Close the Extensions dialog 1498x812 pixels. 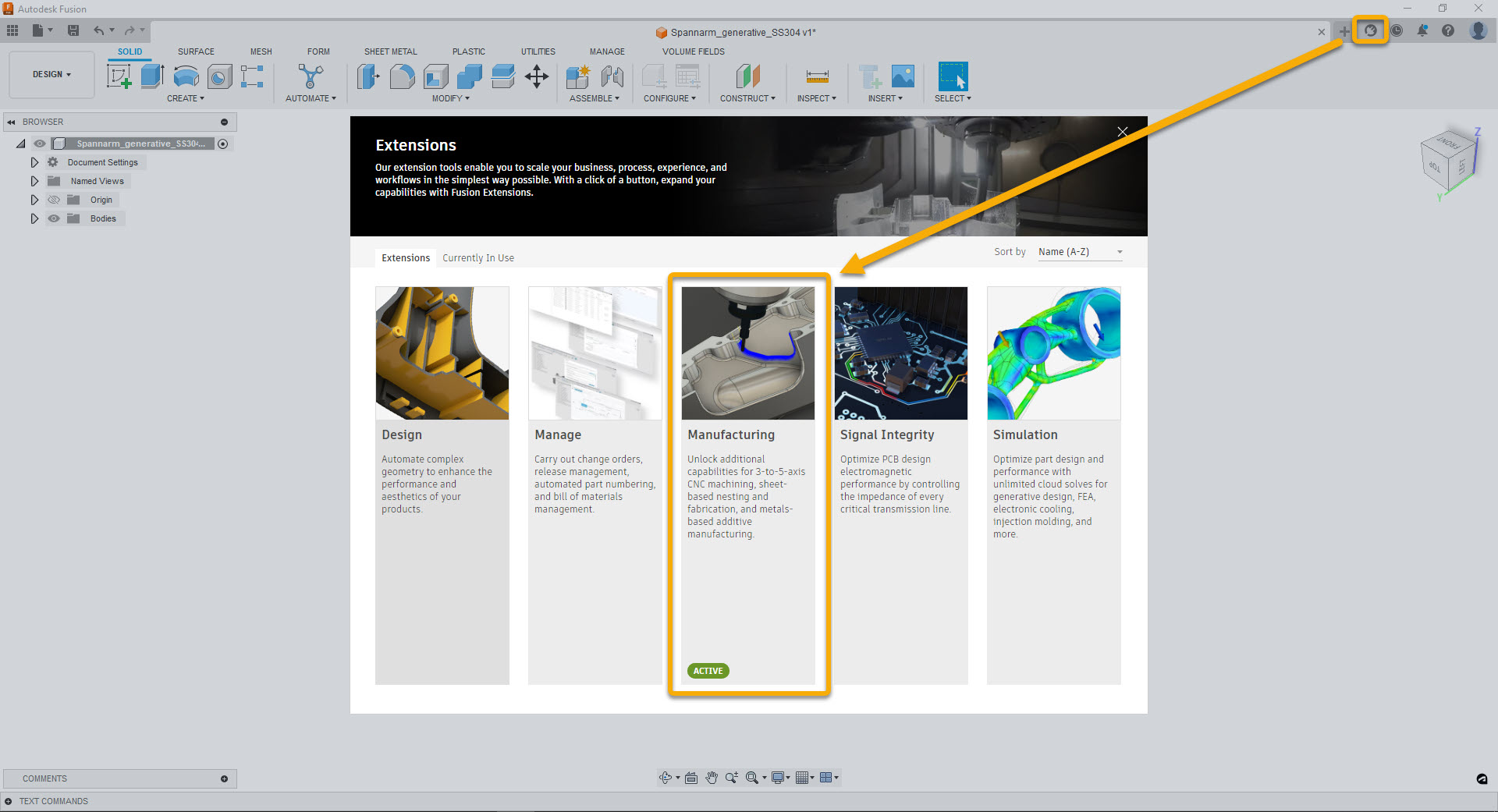click(x=1123, y=132)
